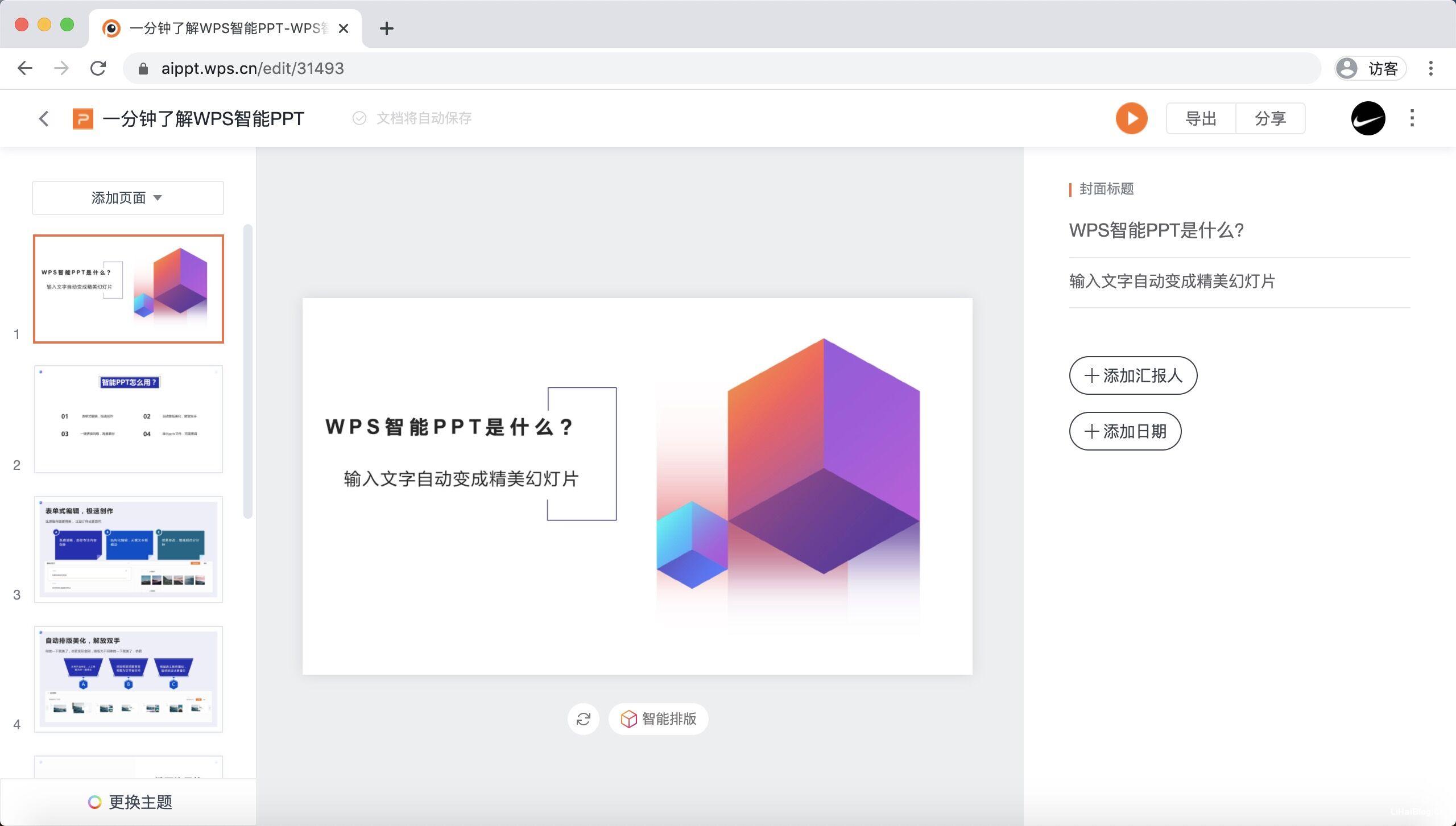Expand the 添加页面 dropdown
This screenshot has height=826, width=1456.
[x=128, y=198]
